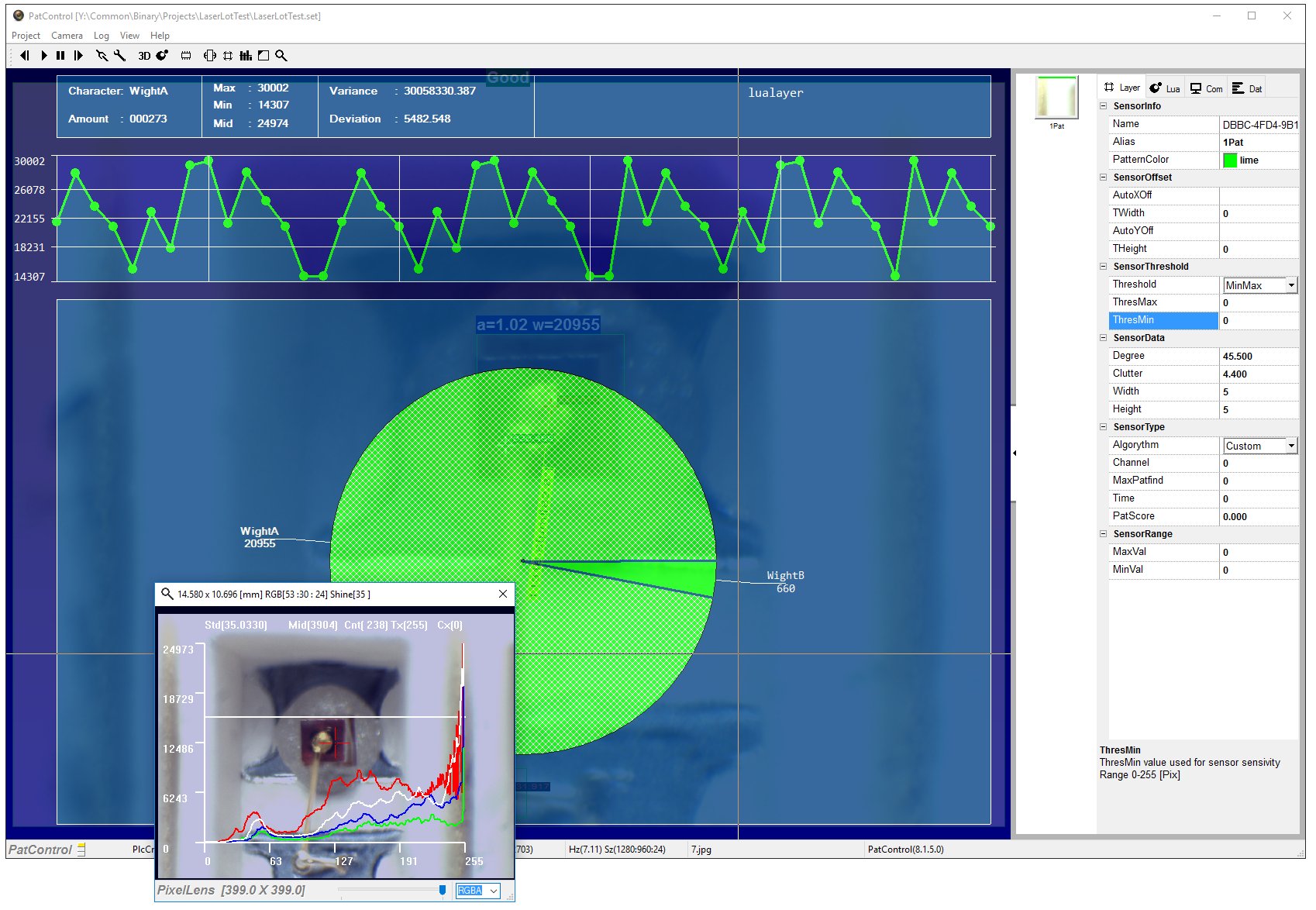The image size is (1316, 910).
Task: Select the 1Pat layer thumbnail
Action: click(x=1056, y=98)
